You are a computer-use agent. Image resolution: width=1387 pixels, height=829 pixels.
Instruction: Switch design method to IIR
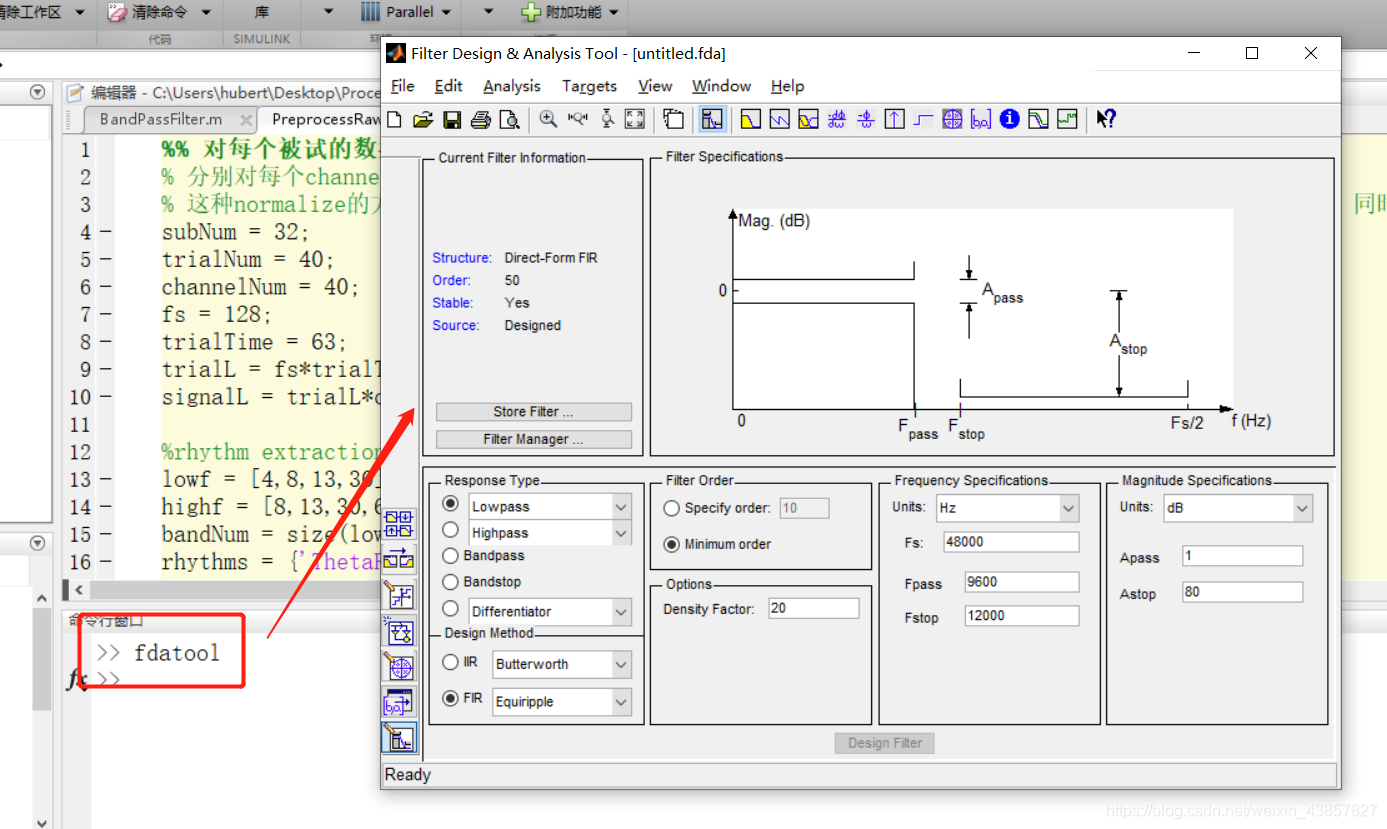click(451, 662)
